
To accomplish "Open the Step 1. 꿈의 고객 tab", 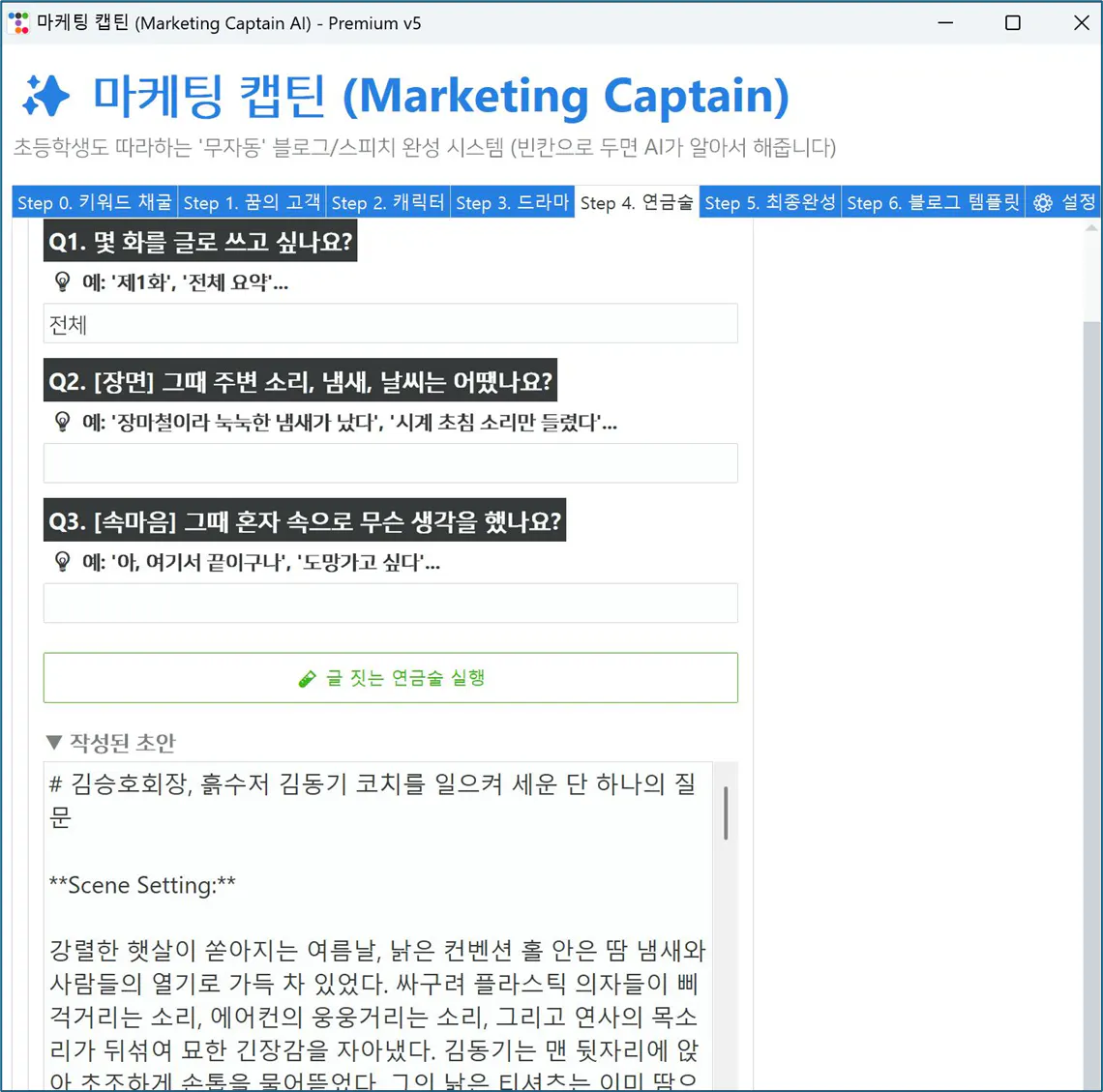I will click(x=253, y=202).
